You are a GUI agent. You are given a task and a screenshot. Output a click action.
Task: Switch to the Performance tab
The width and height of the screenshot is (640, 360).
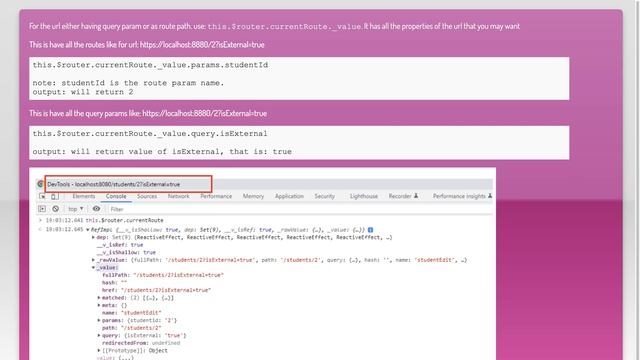(216, 196)
